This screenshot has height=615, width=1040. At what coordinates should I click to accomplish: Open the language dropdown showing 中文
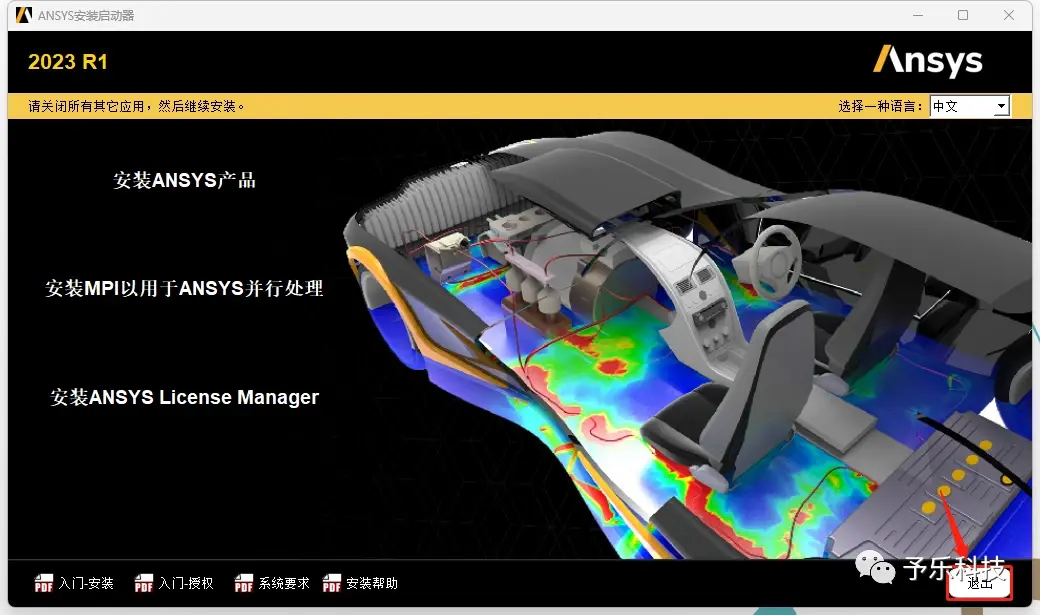click(970, 106)
